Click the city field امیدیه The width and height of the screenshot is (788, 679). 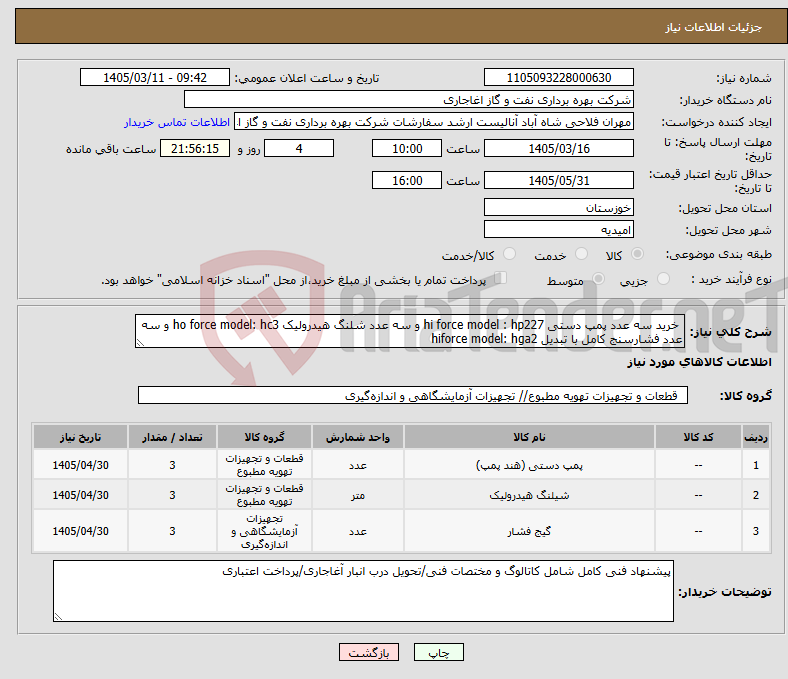(558, 229)
